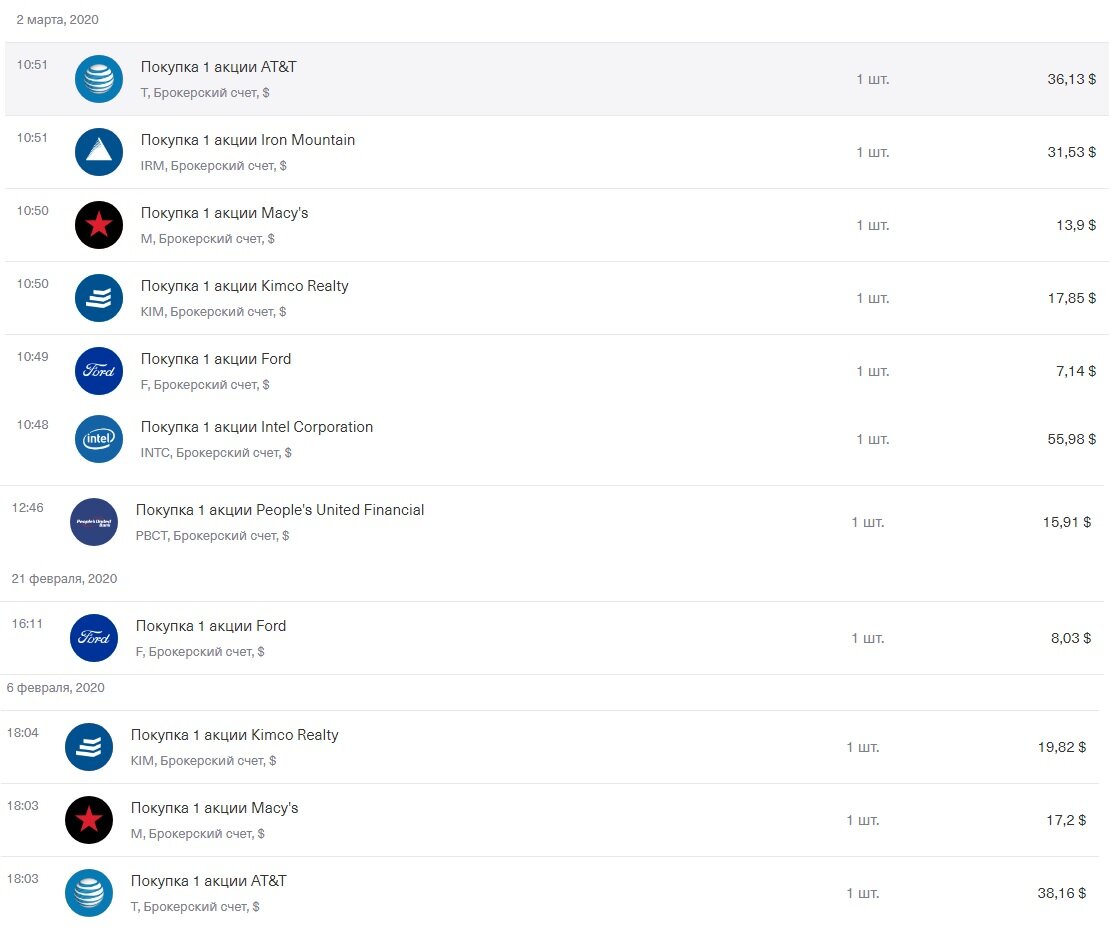This screenshot has height=929, width=1111.
Task: Click the AT&T logo in the 38,16 $ row
Action: tap(89, 893)
